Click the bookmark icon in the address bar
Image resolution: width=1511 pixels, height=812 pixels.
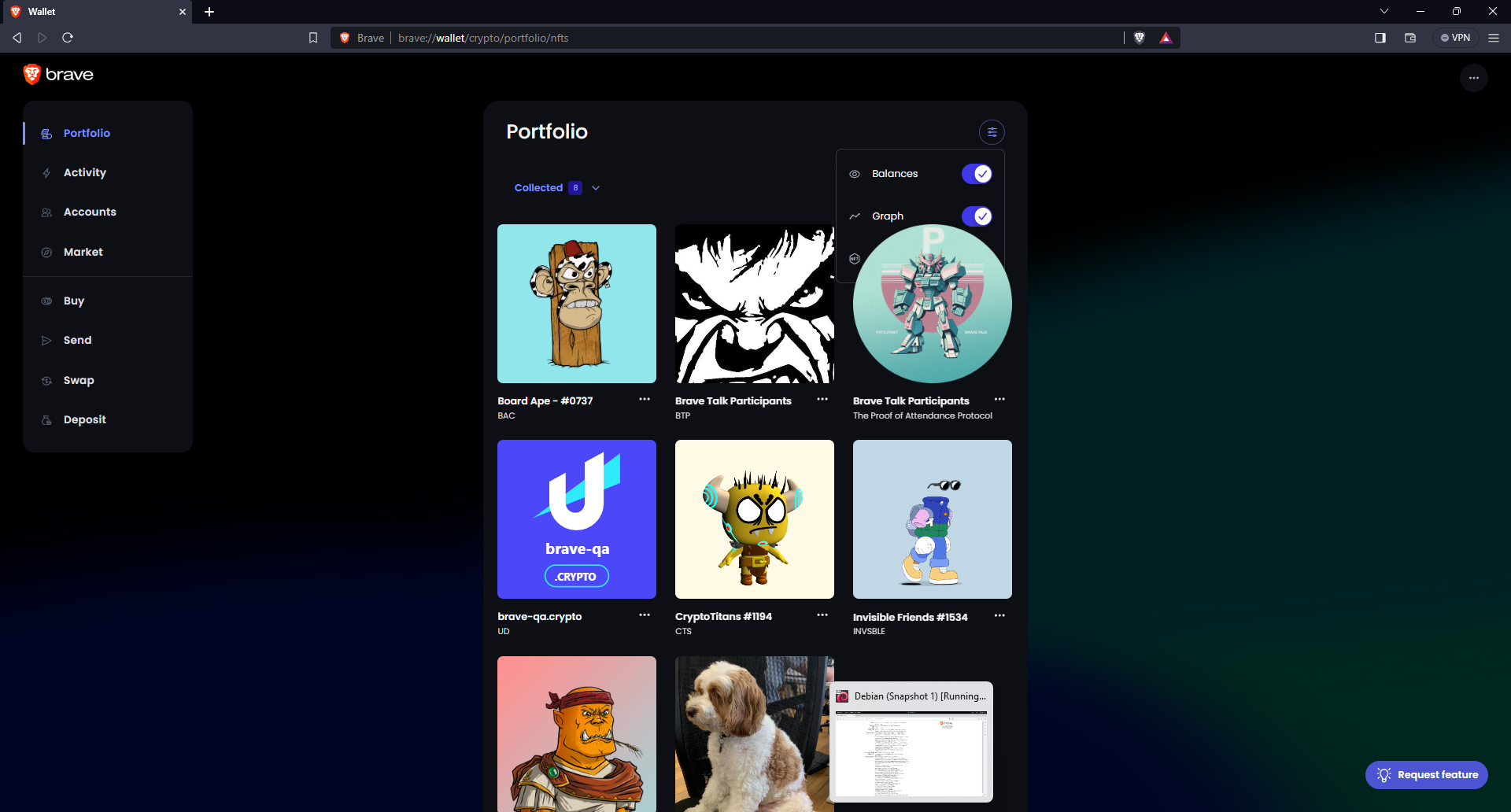click(313, 37)
